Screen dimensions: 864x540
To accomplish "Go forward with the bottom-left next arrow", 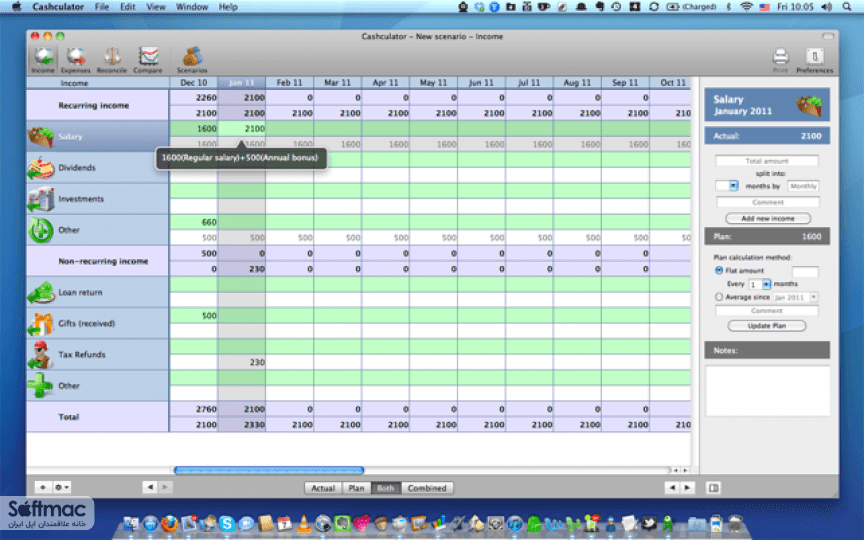I will (x=165, y=487).
